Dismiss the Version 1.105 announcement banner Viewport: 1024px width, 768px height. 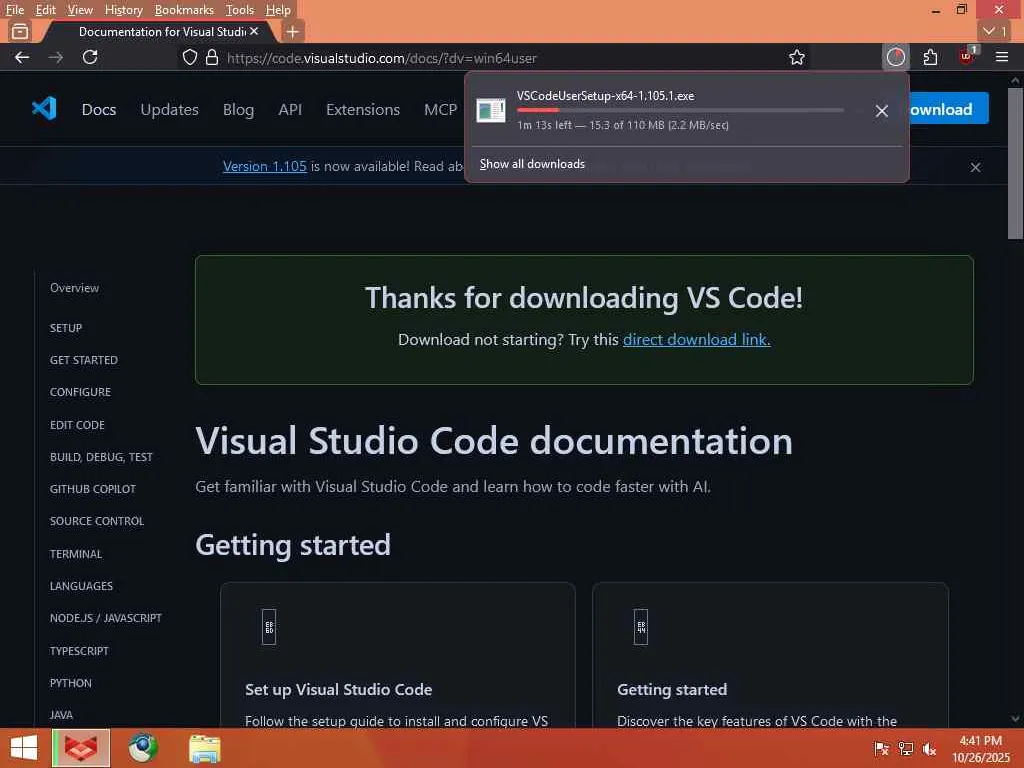(x=976, y=167)
